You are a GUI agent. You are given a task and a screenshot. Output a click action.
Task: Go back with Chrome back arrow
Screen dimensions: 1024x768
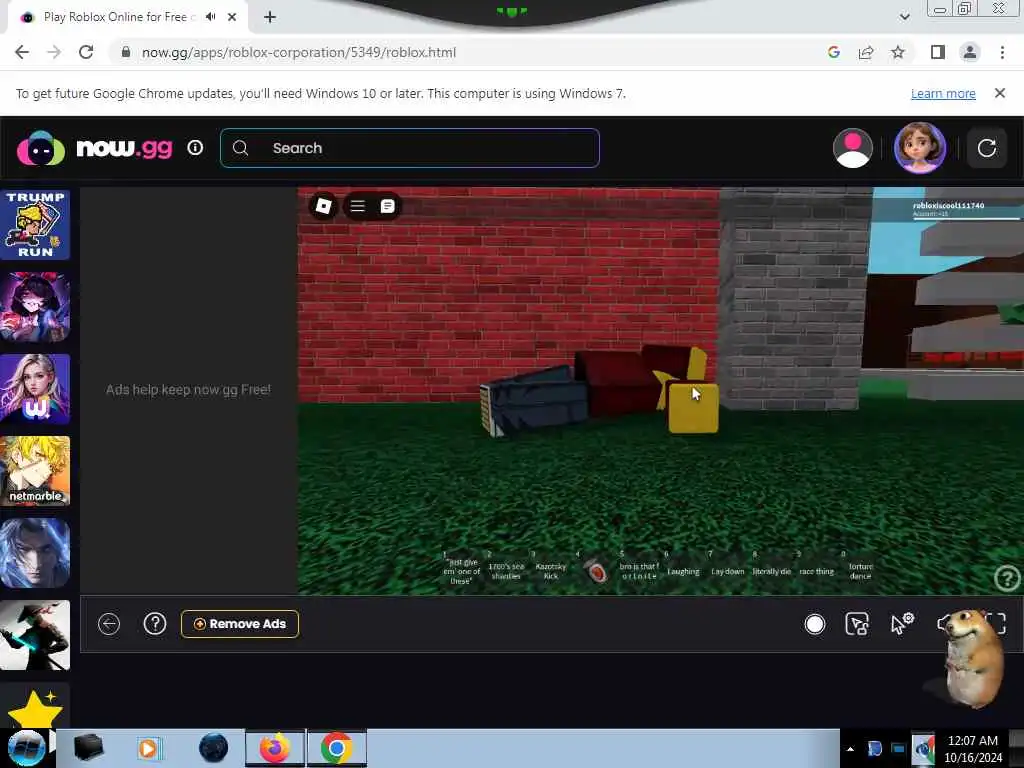tap(22, 52)
